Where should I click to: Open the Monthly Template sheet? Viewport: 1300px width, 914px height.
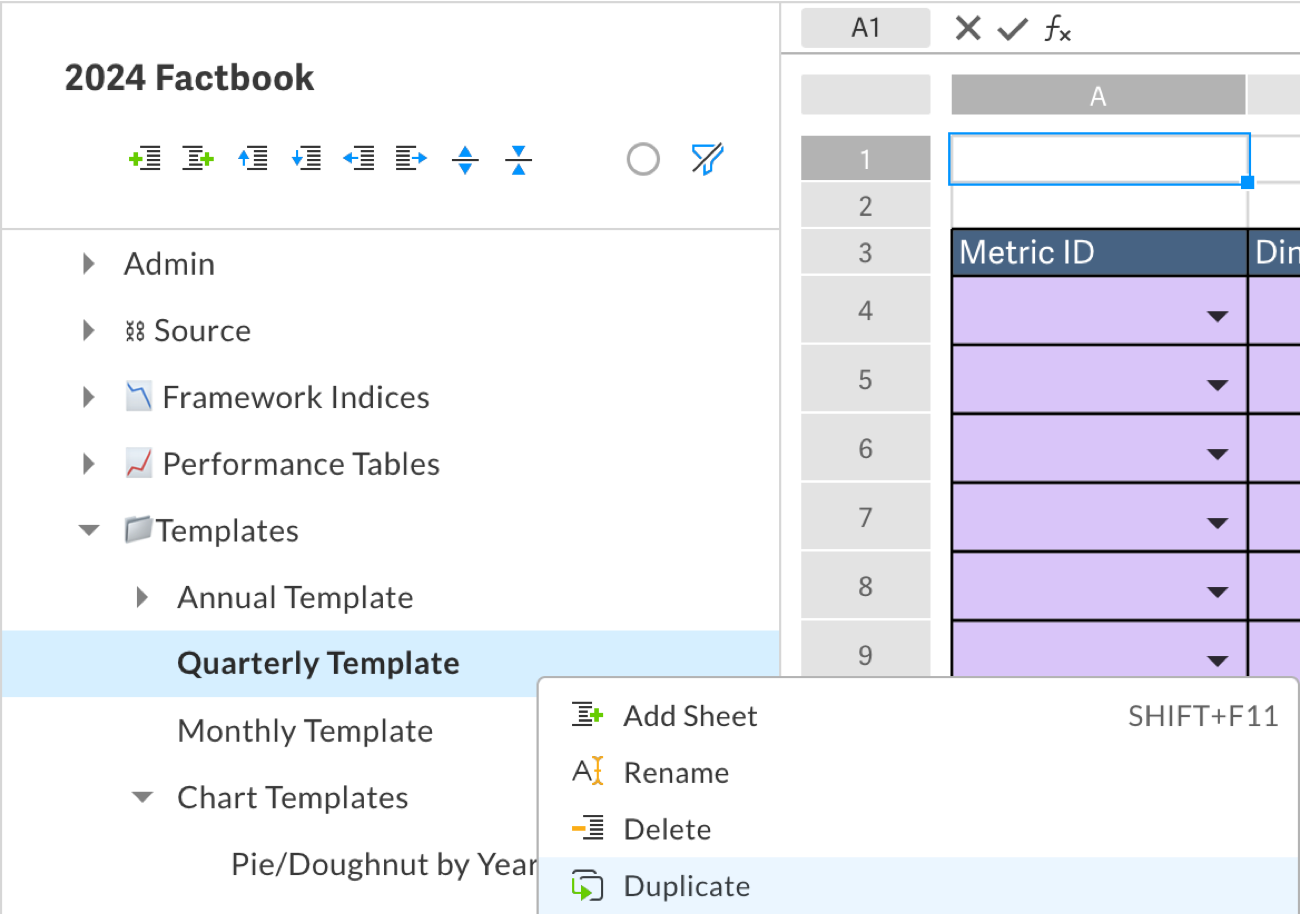(x=305, y=731)
